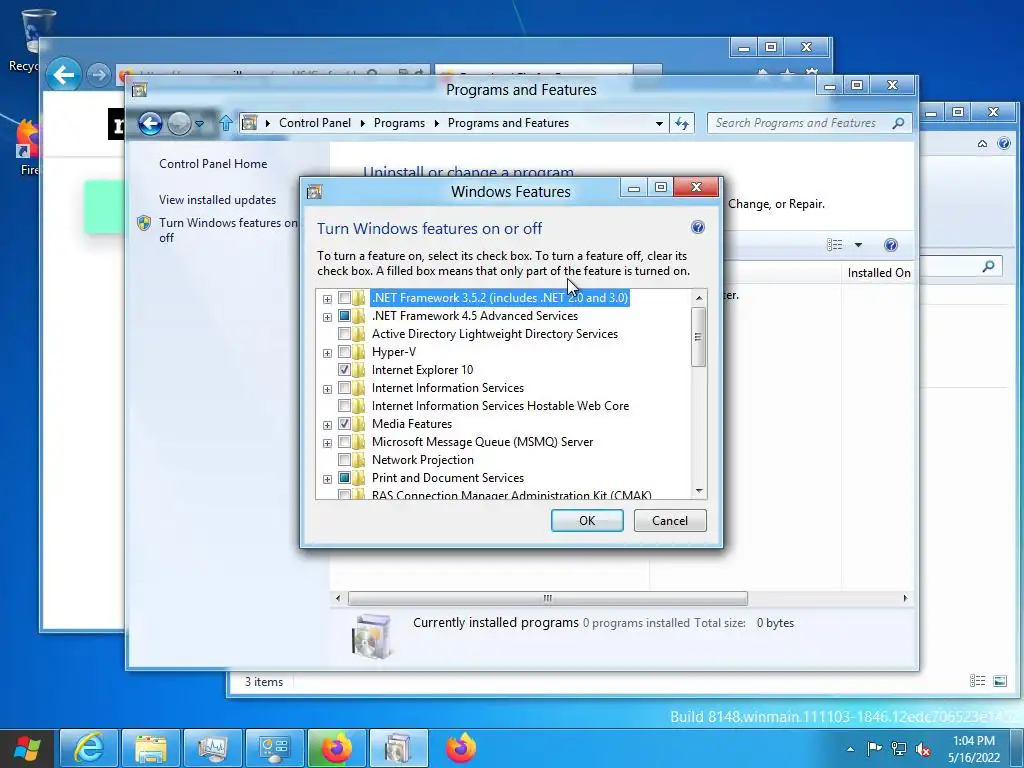The image size is (1024, 768).
Task: Click the Action Center flag tray icon
Action: pos(874,748)
